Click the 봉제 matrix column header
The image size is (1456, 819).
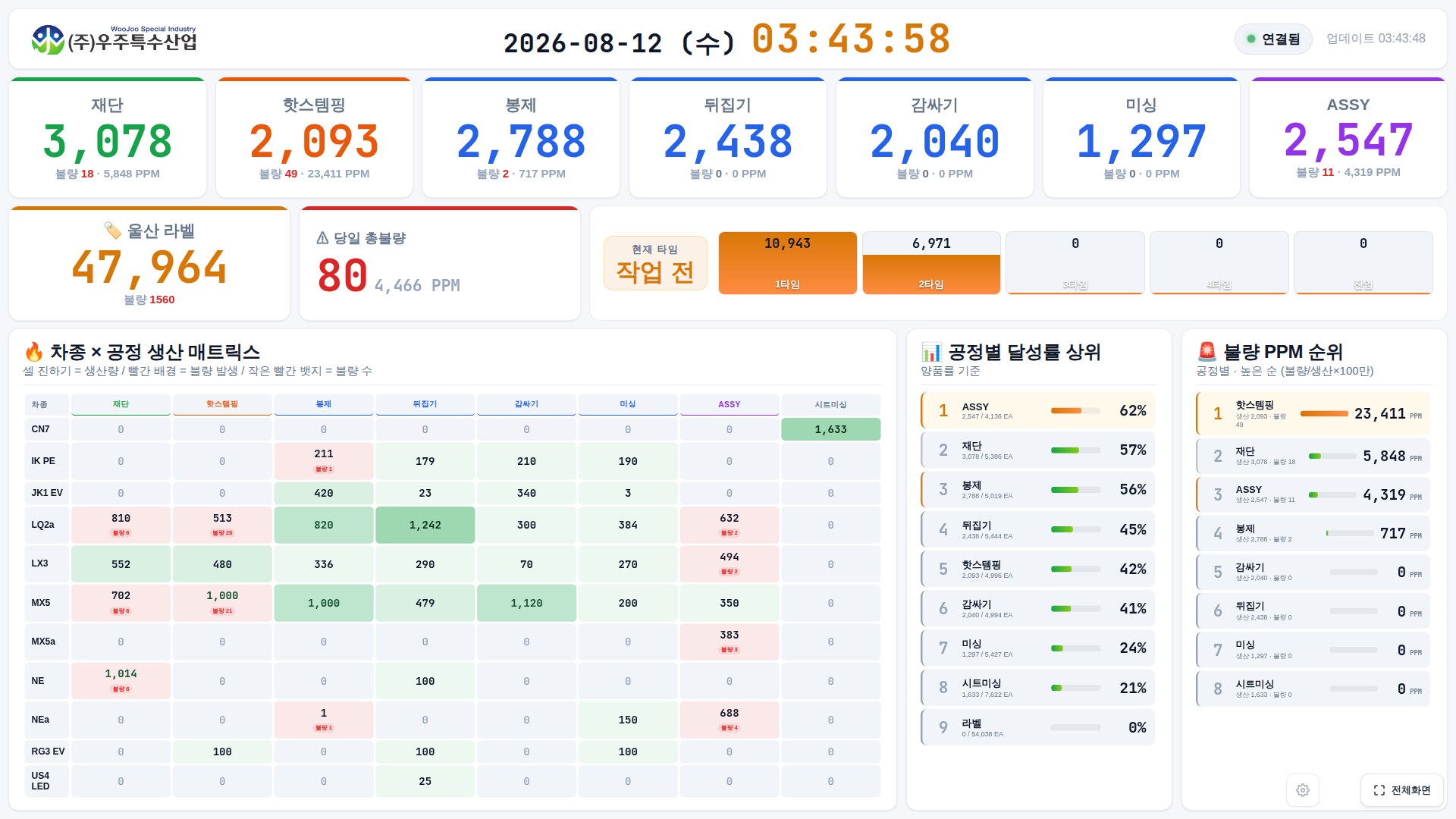point(324,404)
